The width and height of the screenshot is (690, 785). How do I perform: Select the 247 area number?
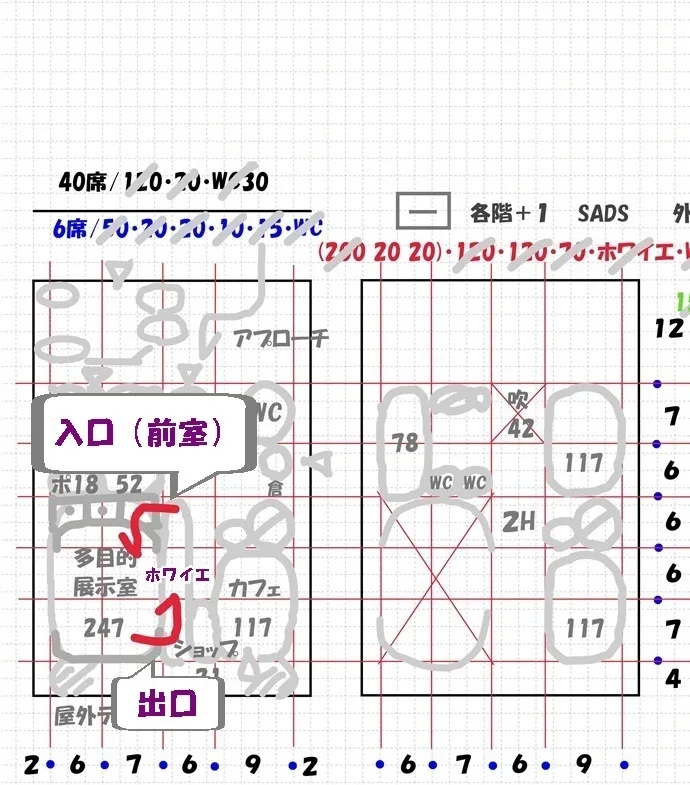tap(104, 628)
